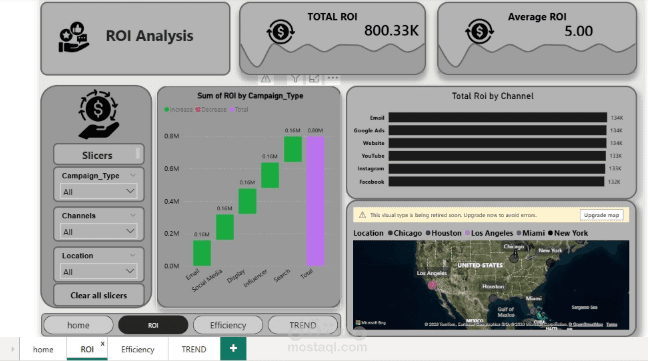Click the chevron beside Channels header
Screen dimensions: 656x361
[133, 215]
